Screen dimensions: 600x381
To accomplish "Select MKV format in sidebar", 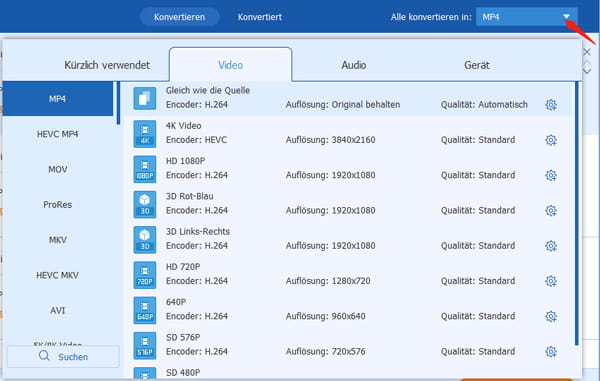I will pos(57,240).
